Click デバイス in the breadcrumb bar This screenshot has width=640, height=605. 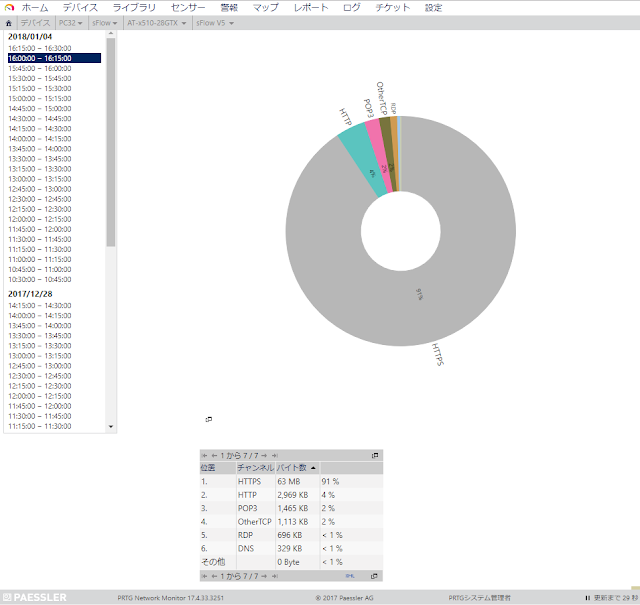point(36,23)
